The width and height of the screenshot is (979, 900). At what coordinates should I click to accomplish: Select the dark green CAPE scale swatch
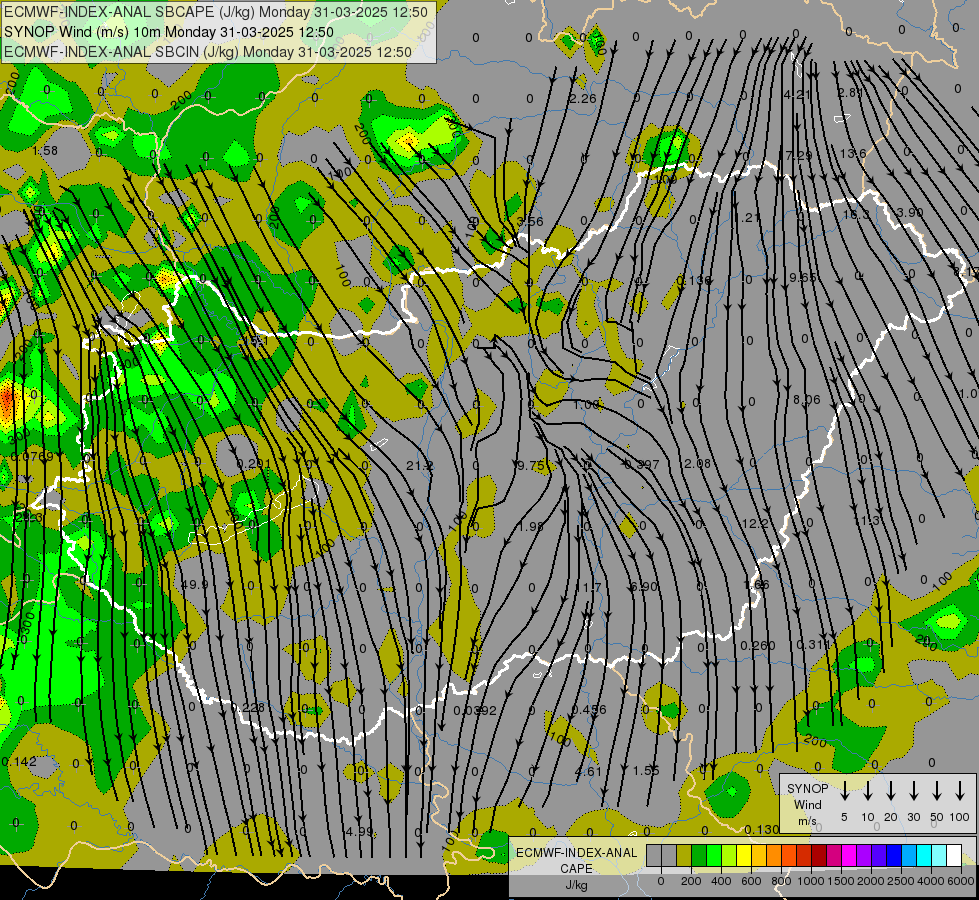coord(699,855)
